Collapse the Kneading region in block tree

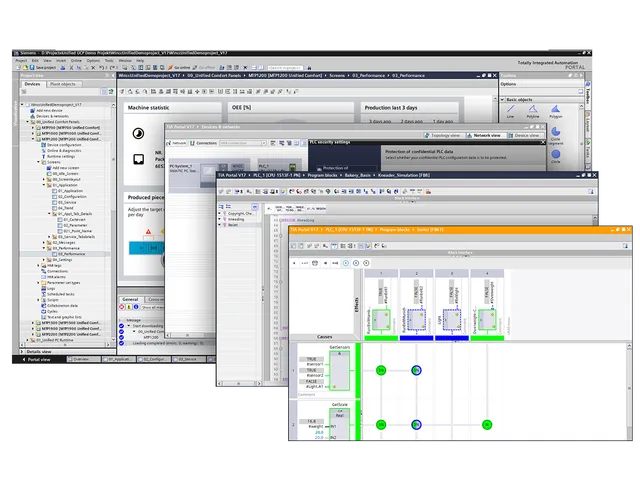[220, 219]
